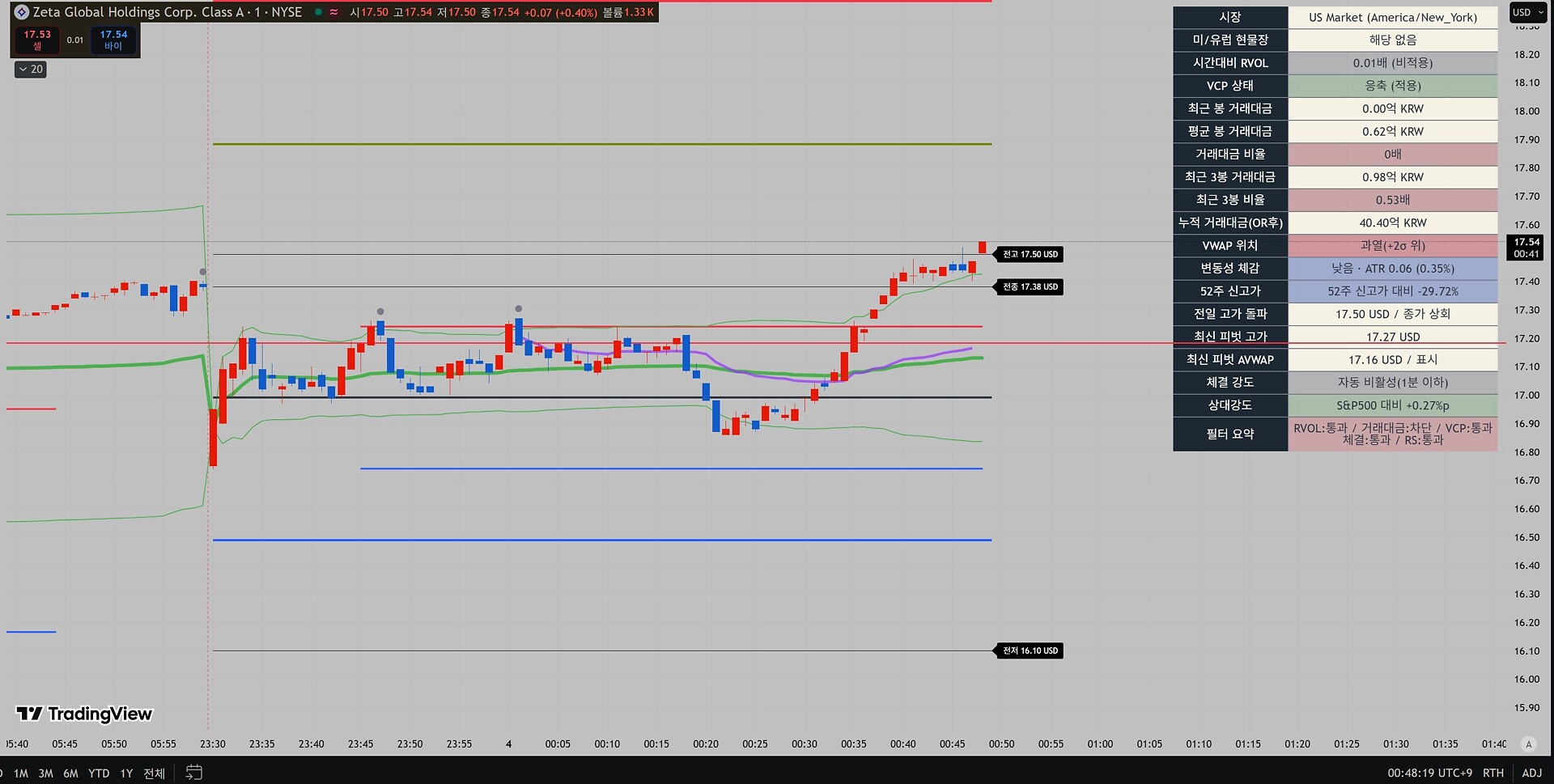Click the 자동 비활성(1분 이하) cell
The image size is (1554, 784).
click(x=1393, y=382)
